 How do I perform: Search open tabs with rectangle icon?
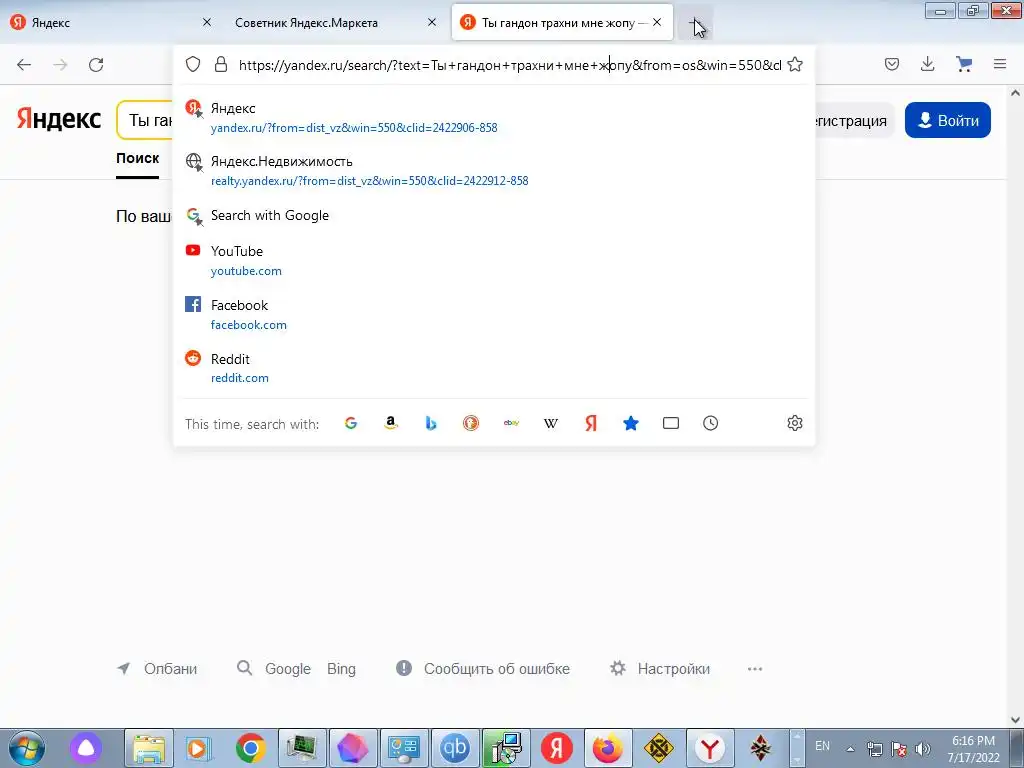(x=671, y=423)
